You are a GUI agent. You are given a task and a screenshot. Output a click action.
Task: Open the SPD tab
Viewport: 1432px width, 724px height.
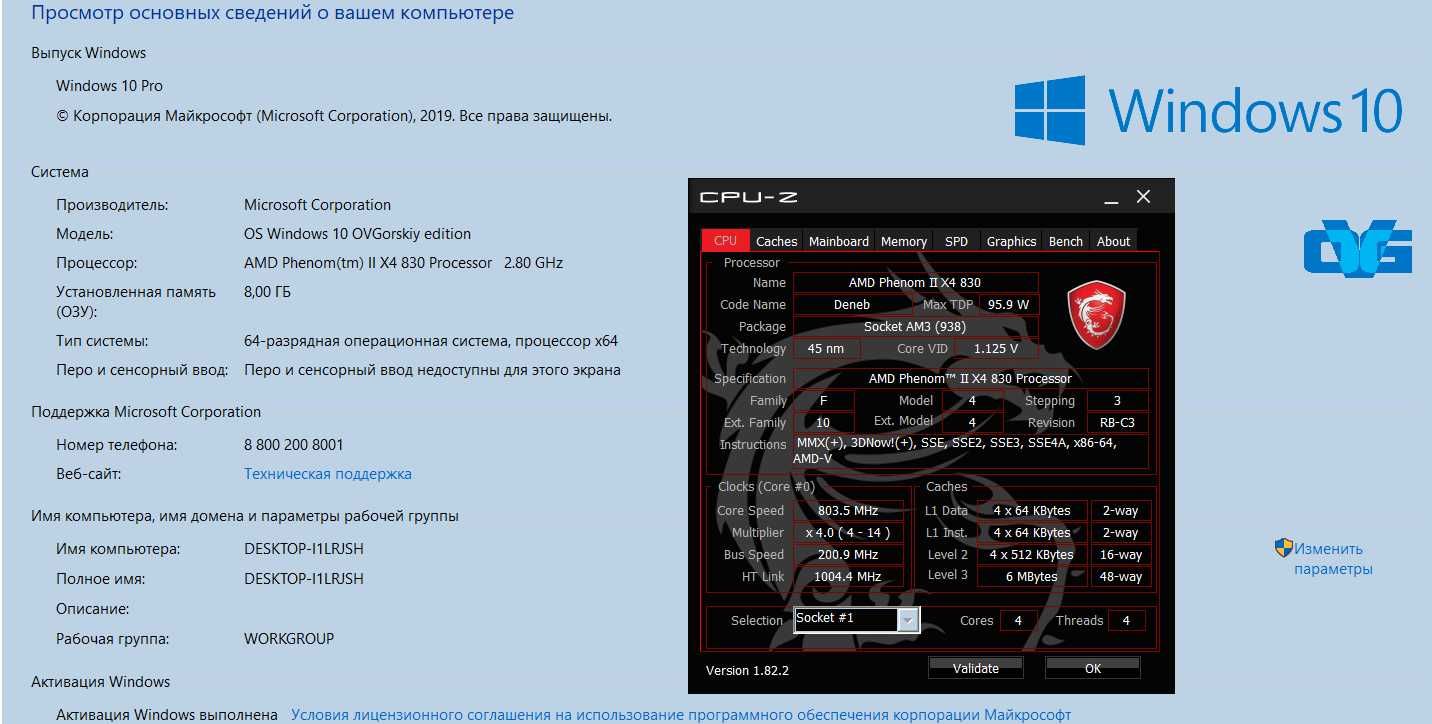[x=957, y=241]
